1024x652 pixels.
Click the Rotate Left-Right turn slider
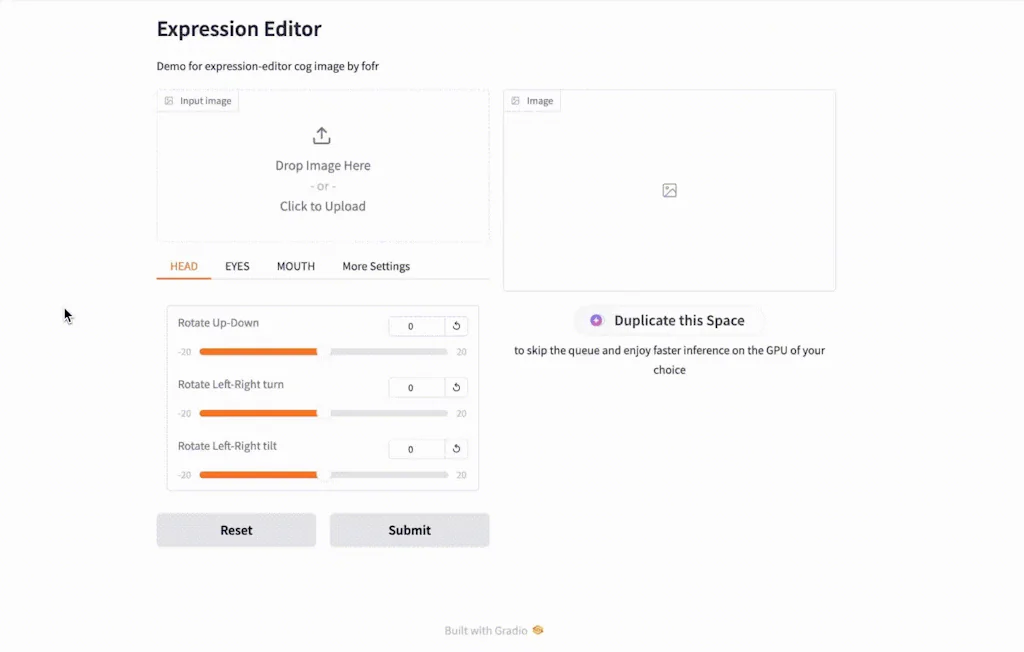[323, 413]
